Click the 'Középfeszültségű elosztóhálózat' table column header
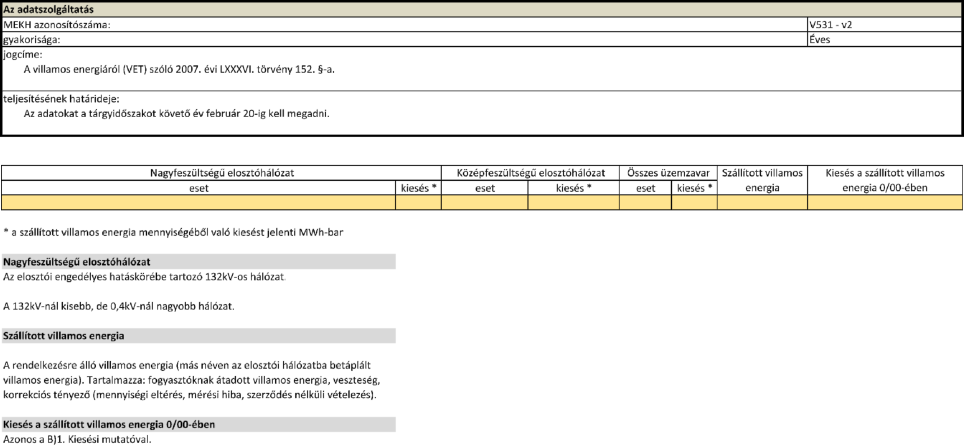The image size is (964, 447). (x=531, y=173)
